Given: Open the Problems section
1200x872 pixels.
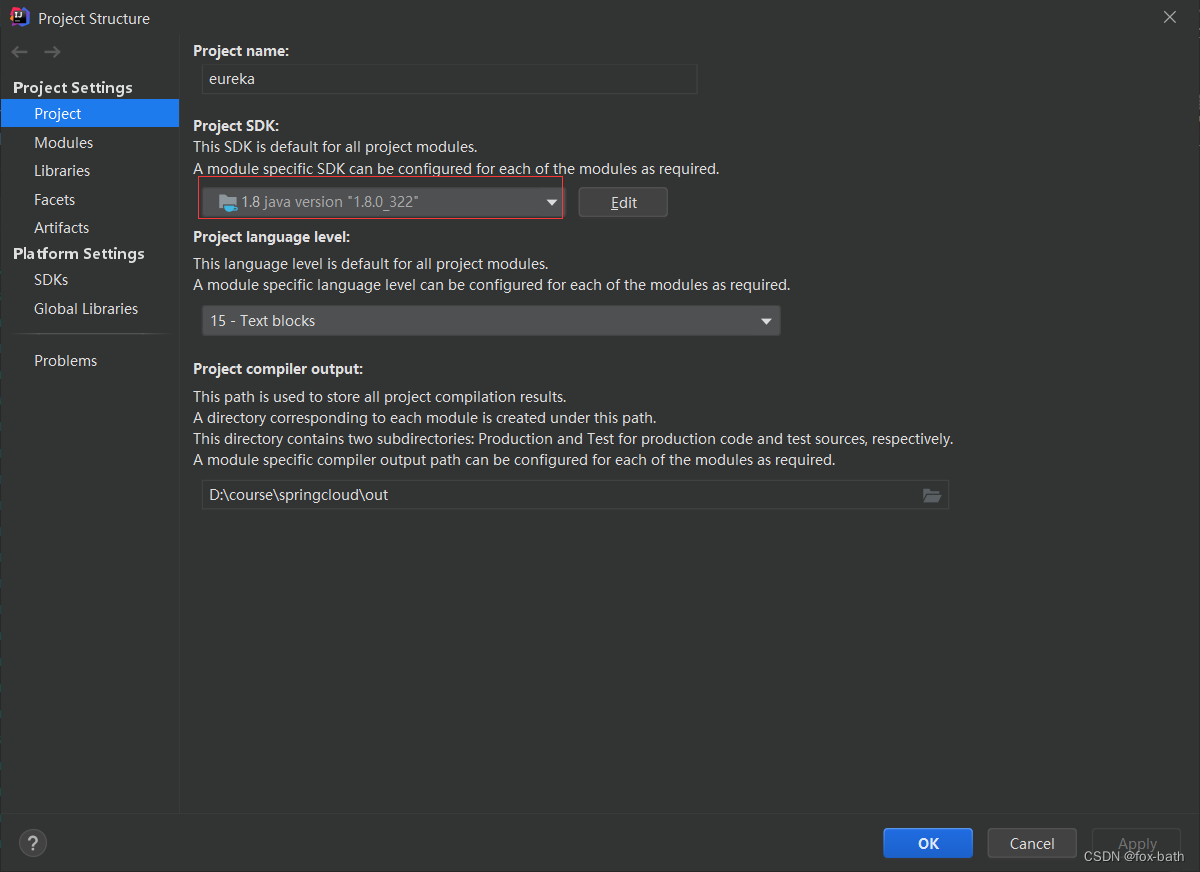Looking at the screenshot, I should 65,360.
